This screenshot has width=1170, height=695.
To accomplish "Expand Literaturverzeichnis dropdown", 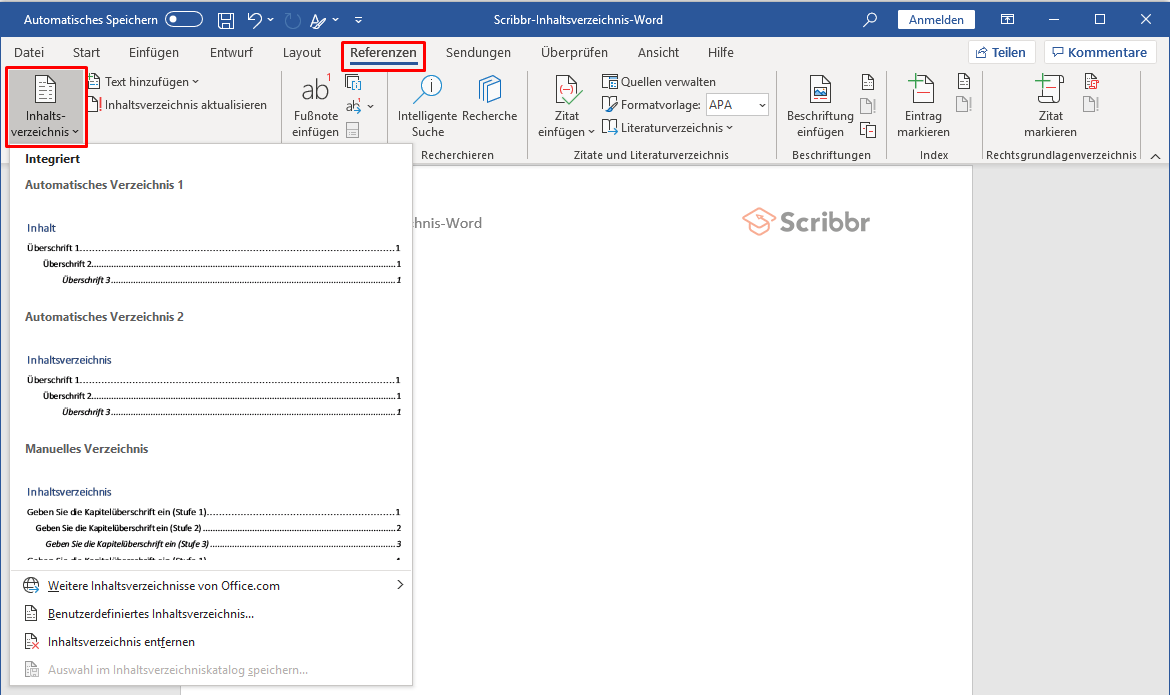I will tap(668, 128).
